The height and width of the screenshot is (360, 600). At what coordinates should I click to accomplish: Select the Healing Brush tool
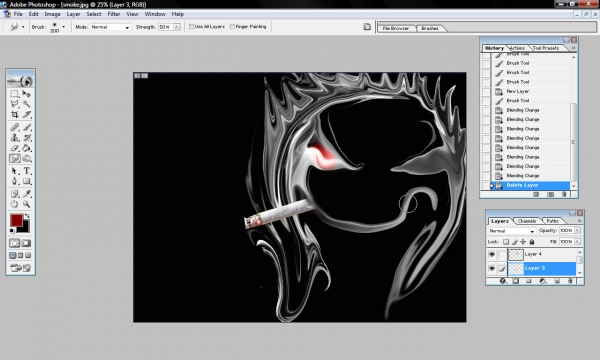click(x=15, y=127)
